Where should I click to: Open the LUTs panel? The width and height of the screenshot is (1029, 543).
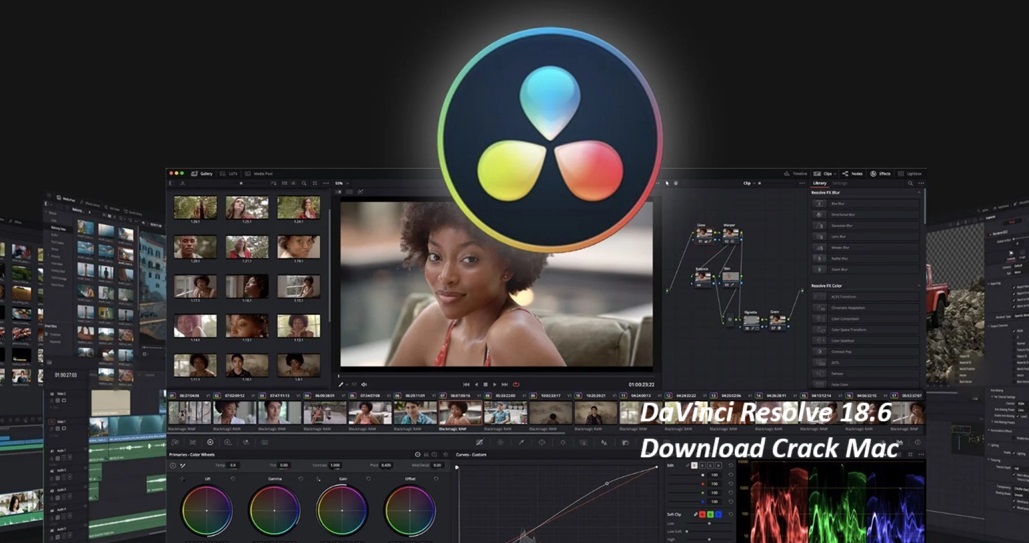[x=229, y=173]
